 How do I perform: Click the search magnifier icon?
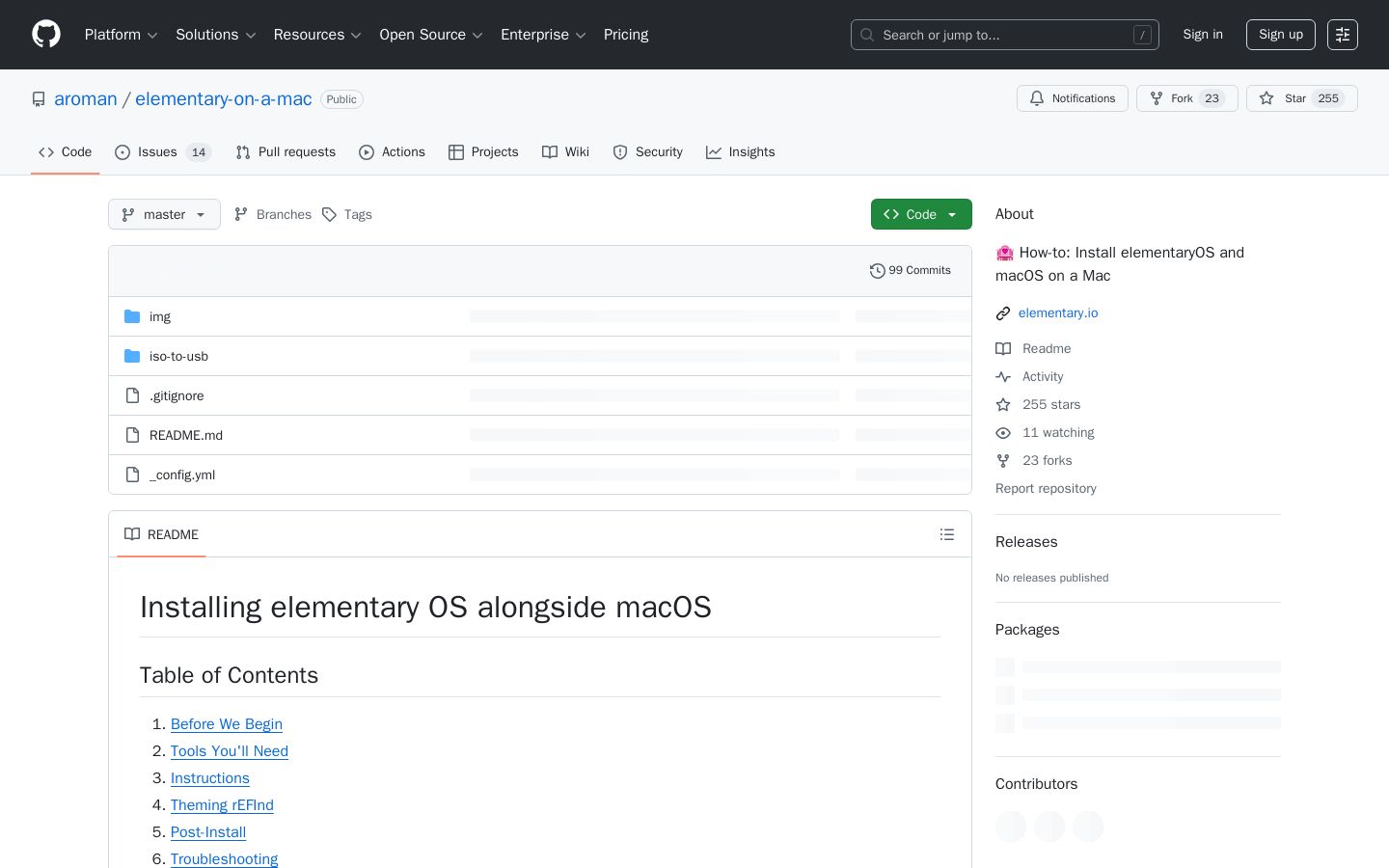tap(867, 35)
